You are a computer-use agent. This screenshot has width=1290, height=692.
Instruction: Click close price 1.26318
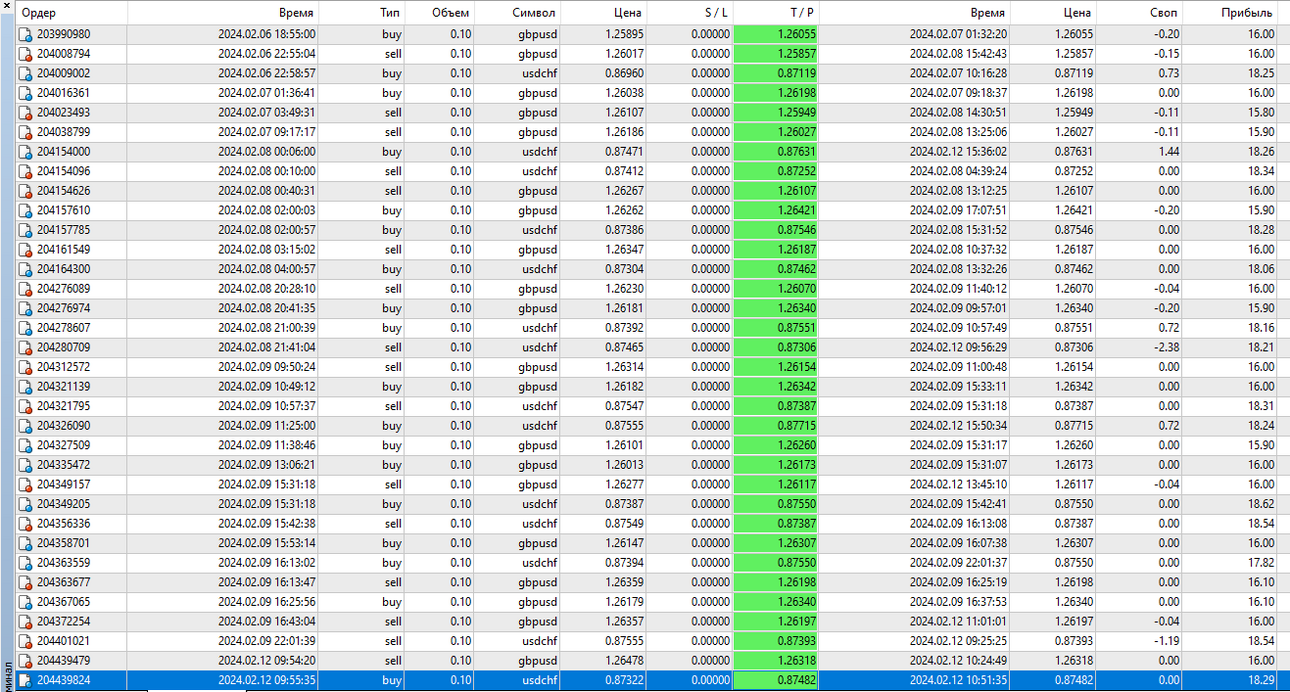1074,660
